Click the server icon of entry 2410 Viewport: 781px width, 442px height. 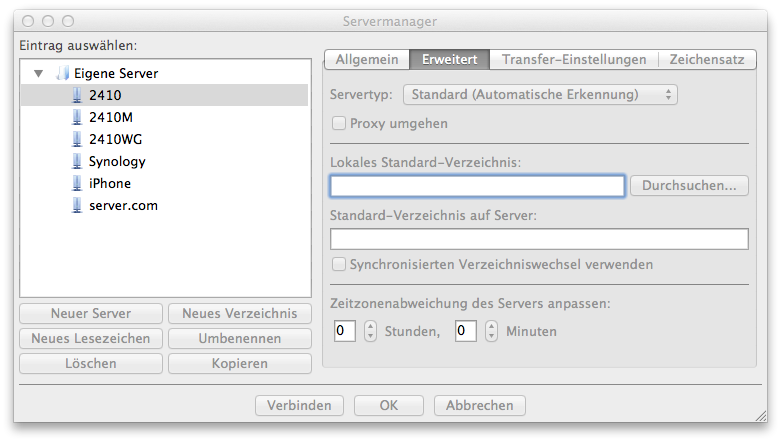[77, 95]
